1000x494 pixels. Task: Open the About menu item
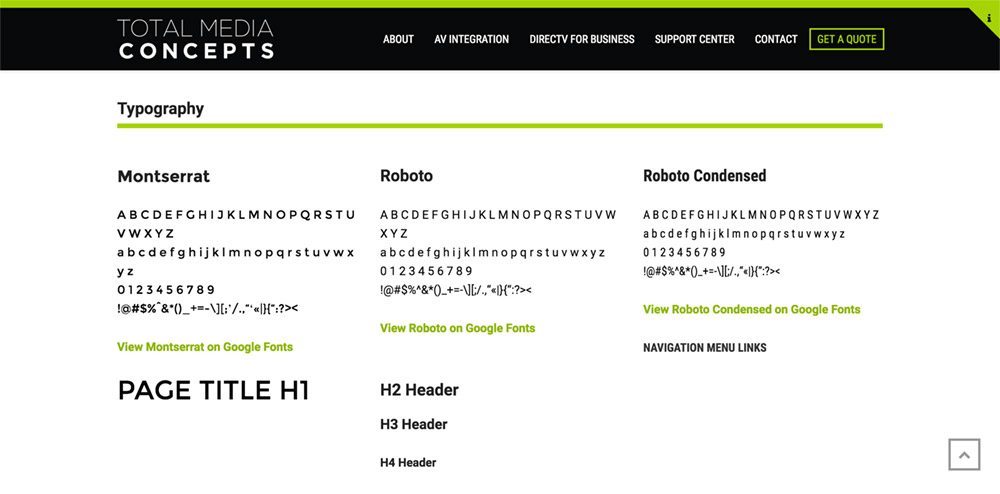(x=398, y=39)
